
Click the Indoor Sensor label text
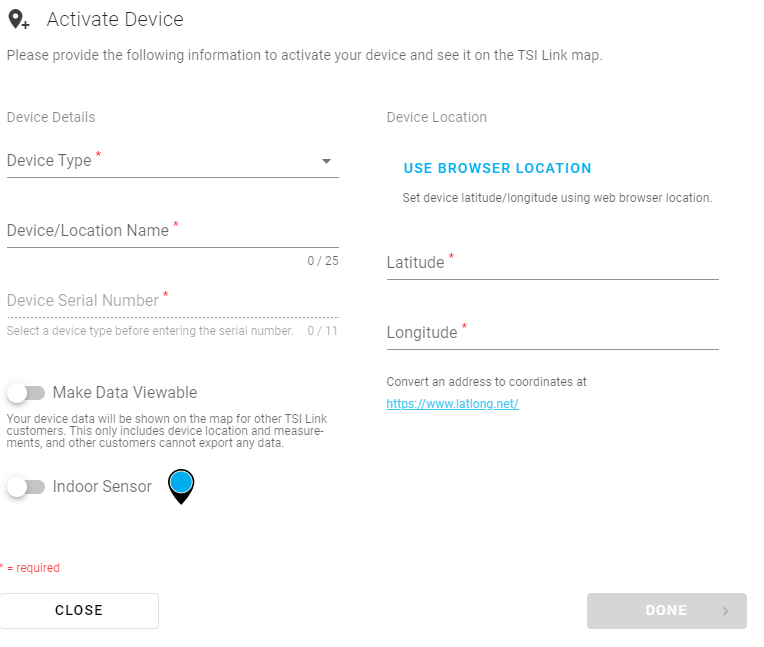pyautogui.click(x=102, y=487)
